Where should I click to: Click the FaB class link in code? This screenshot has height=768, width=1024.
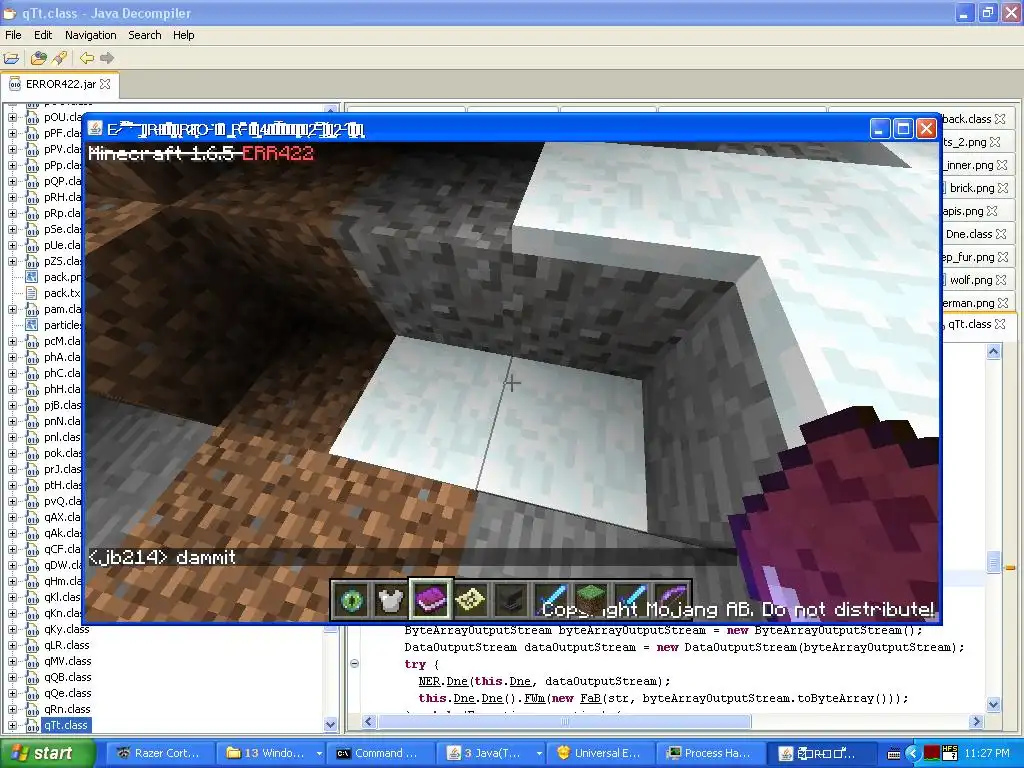(x=590, y=698)
